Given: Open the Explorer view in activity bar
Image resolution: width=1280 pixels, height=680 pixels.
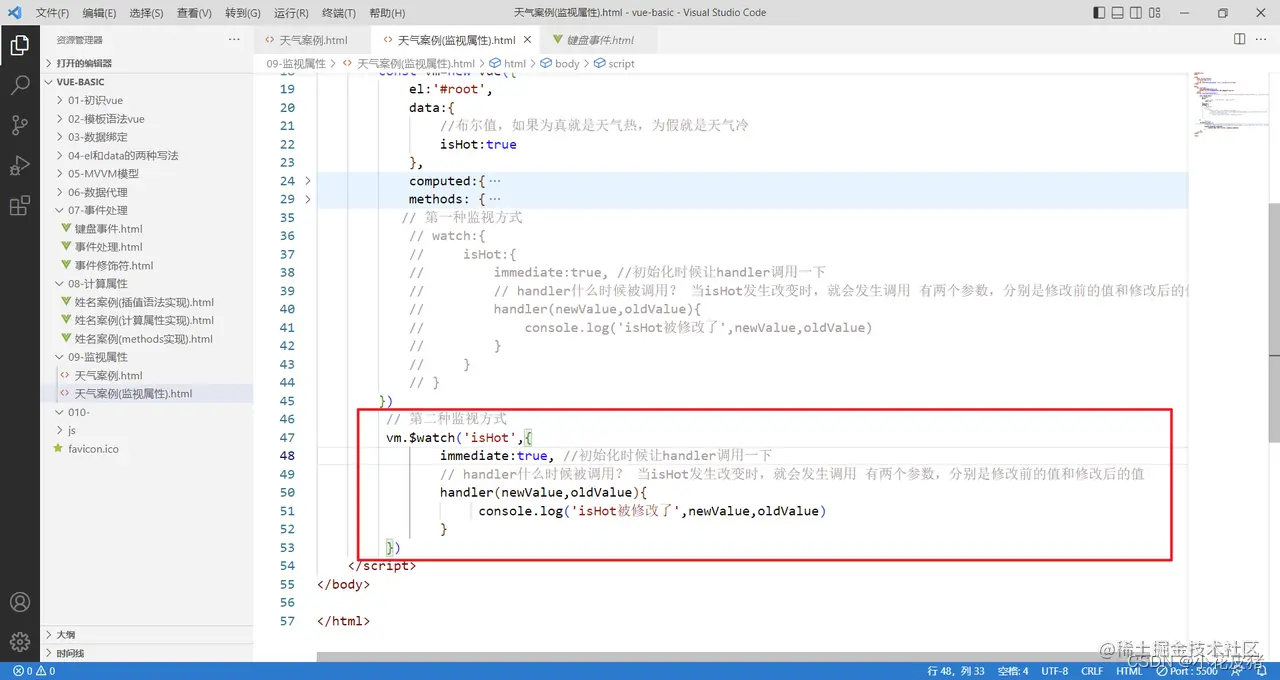Looking at the screenshot, I should (x=19, y=45).
